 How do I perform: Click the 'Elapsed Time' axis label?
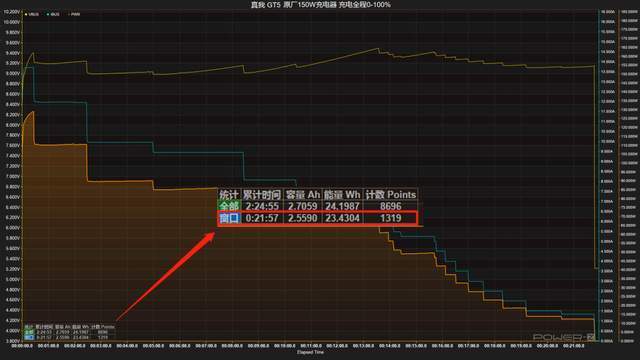(x=310, y=352)
